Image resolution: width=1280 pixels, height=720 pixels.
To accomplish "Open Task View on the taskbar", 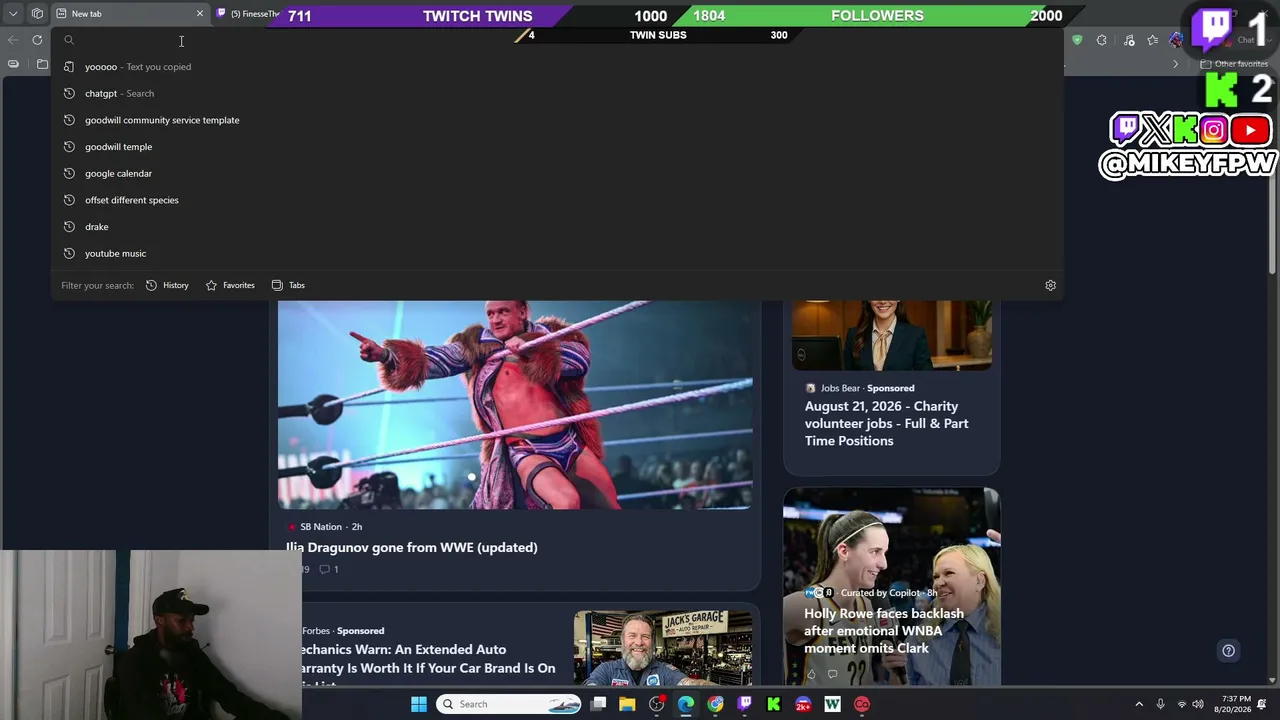I will point(598,704).
